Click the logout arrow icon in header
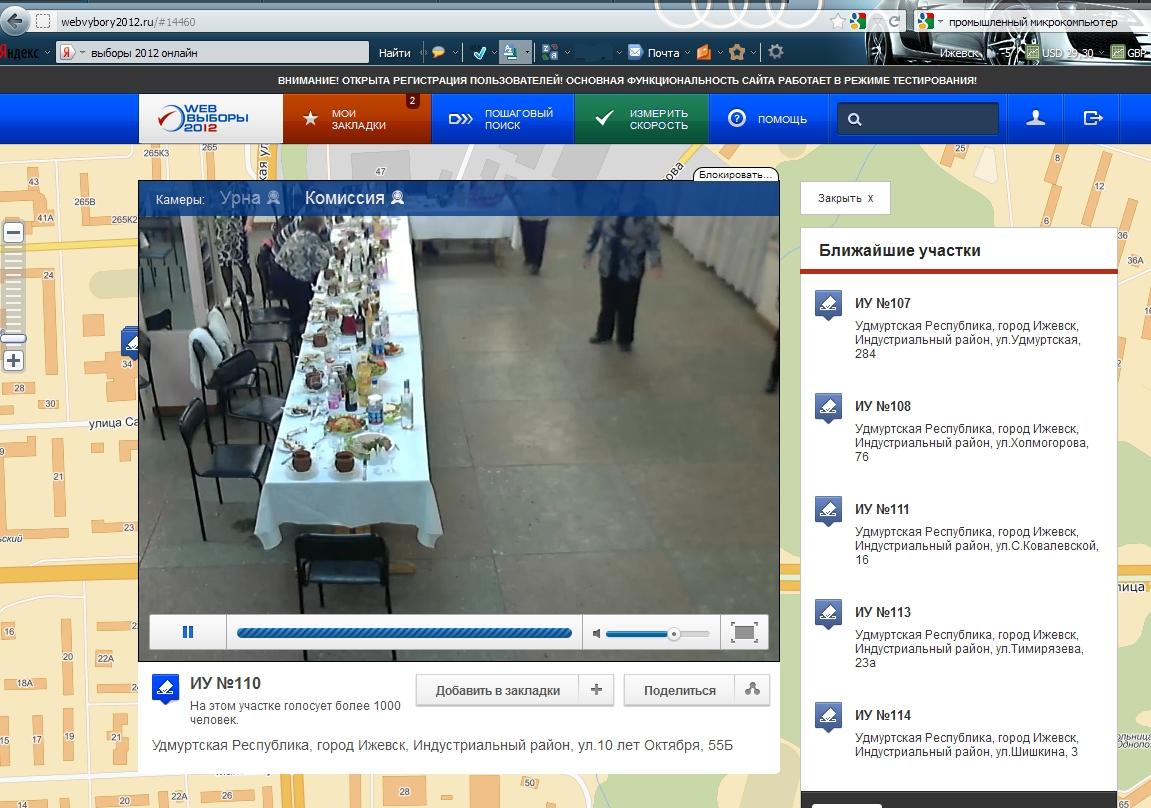Image resolution: width=1151 pixels, height=808 pixels. click(x=1093, y=119)
